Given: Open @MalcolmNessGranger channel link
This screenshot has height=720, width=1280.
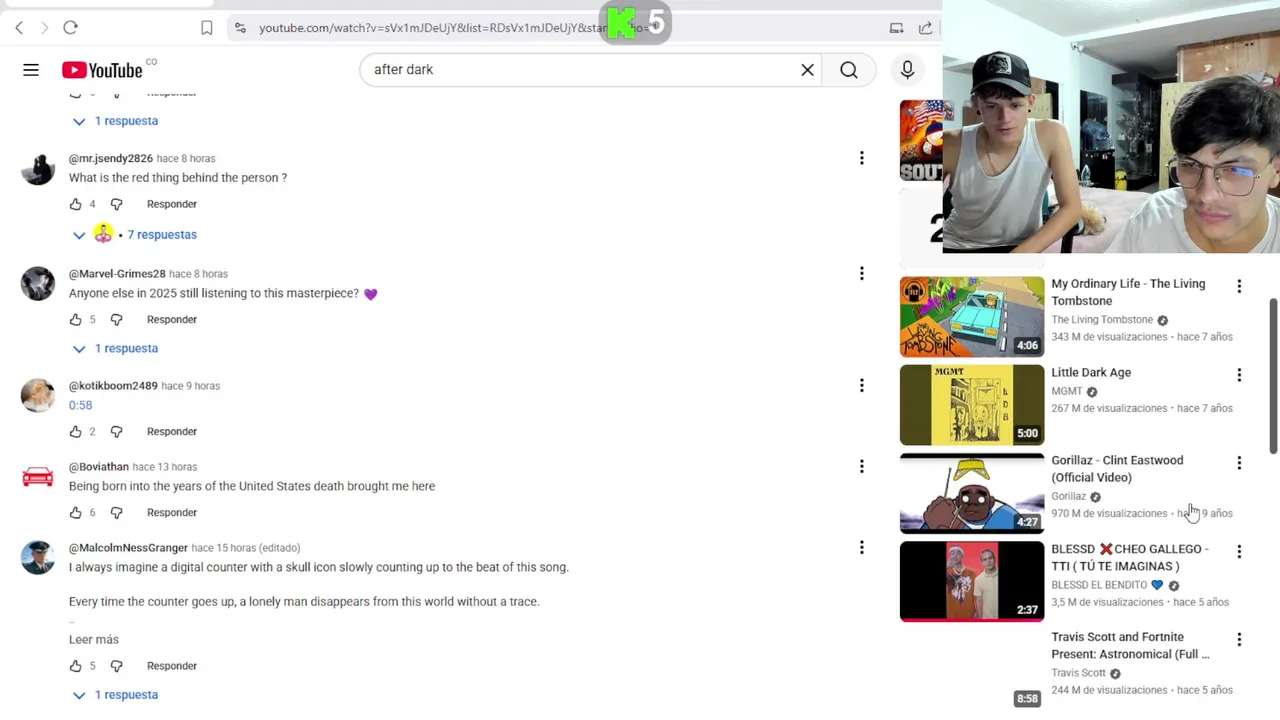Looking at the screenshot, I should (x=128, y=548).
